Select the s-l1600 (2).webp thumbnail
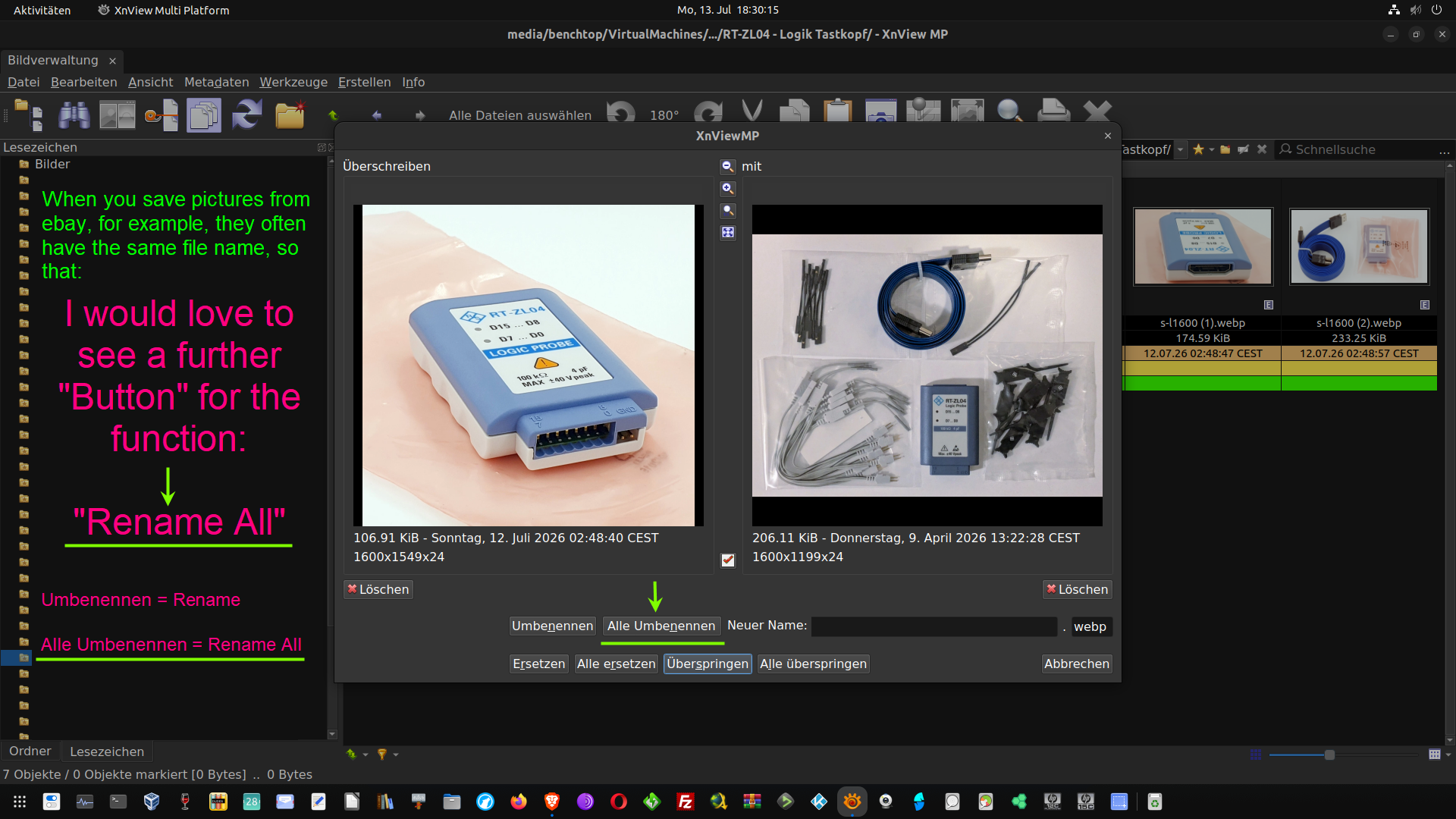This screenshot has width=1456, height=819. 1359,247
